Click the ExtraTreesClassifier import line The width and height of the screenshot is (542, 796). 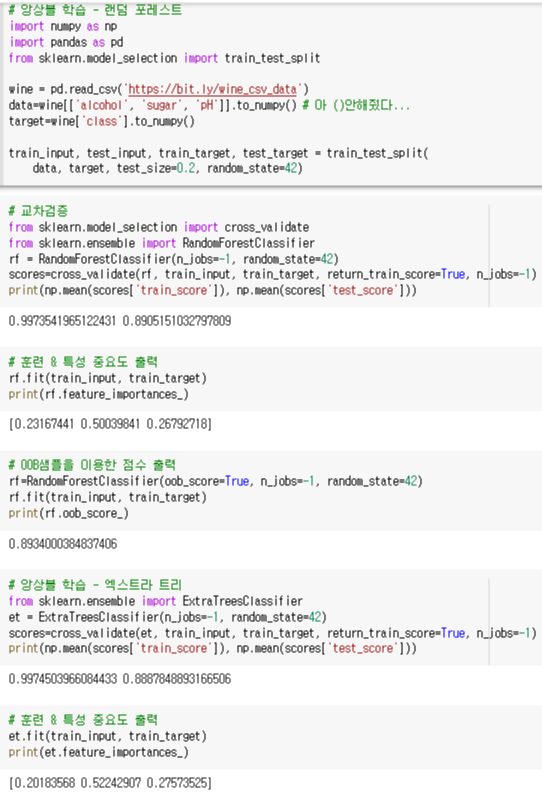pyautogui.click(x=156, y=601)
